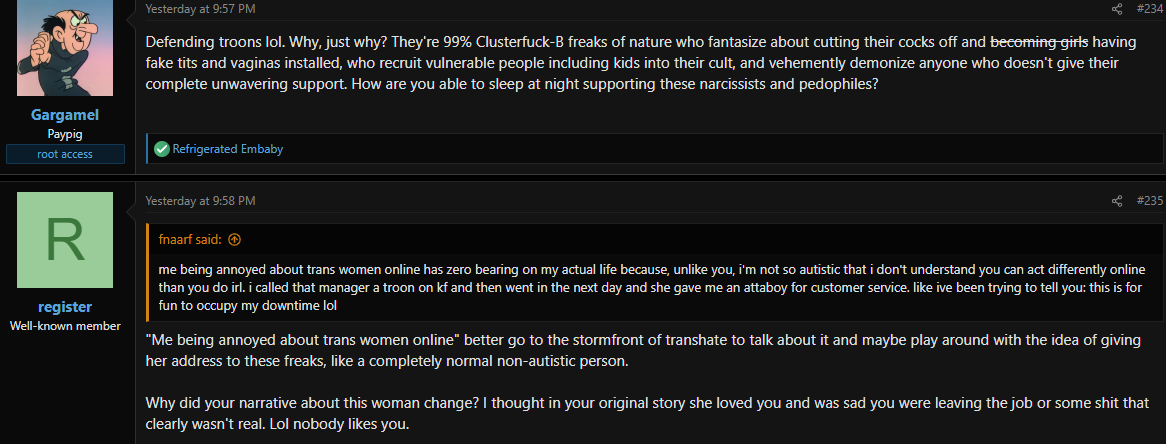Click the green checkmark reaction icon
Screen dimensions: 1166x444
pyautogui.click(x=161, y=149)
